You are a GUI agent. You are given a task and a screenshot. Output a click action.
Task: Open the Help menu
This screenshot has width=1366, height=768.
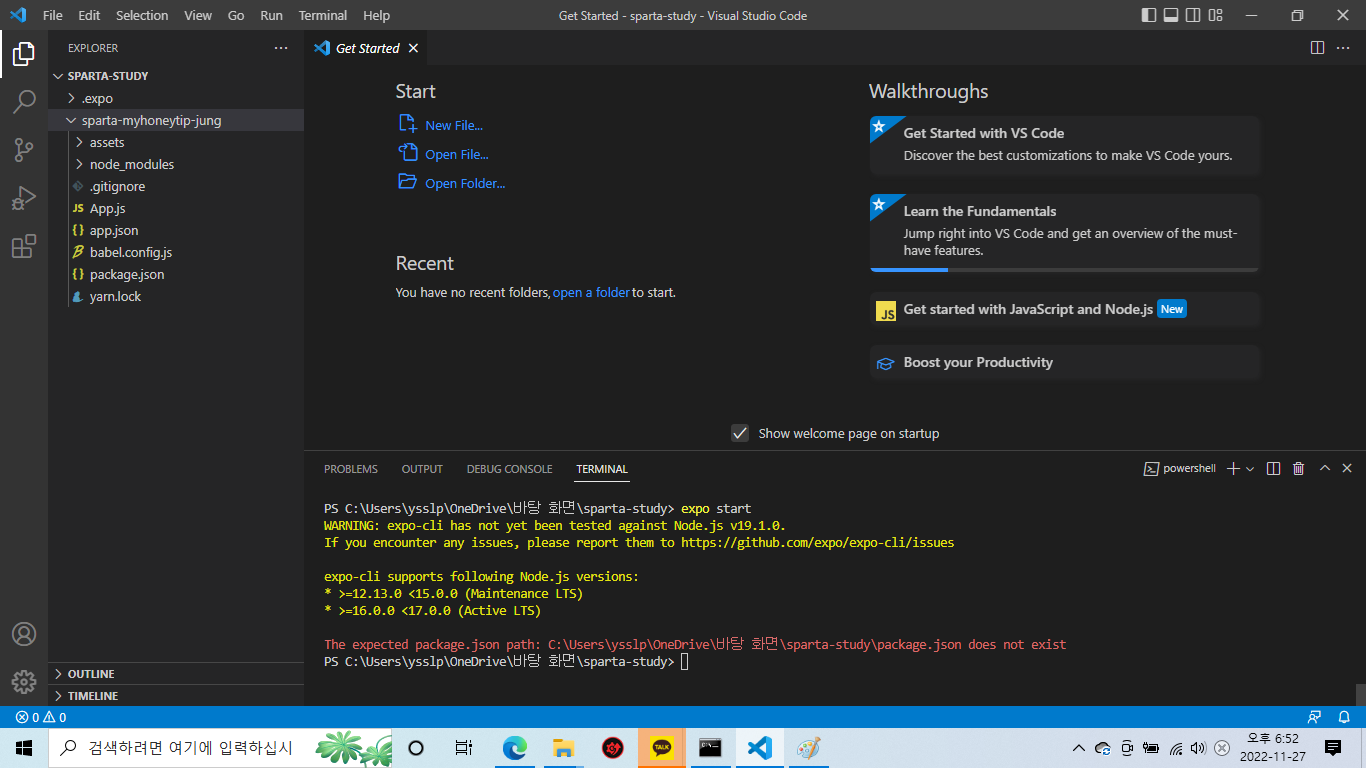pos(377,15)
